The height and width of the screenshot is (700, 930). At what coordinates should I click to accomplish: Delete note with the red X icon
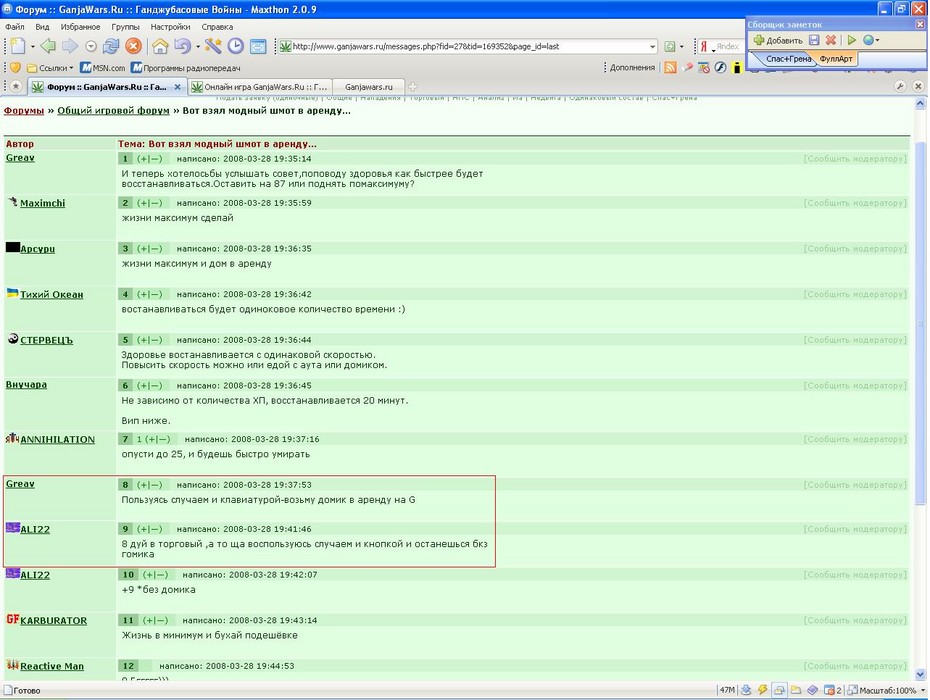831,40
